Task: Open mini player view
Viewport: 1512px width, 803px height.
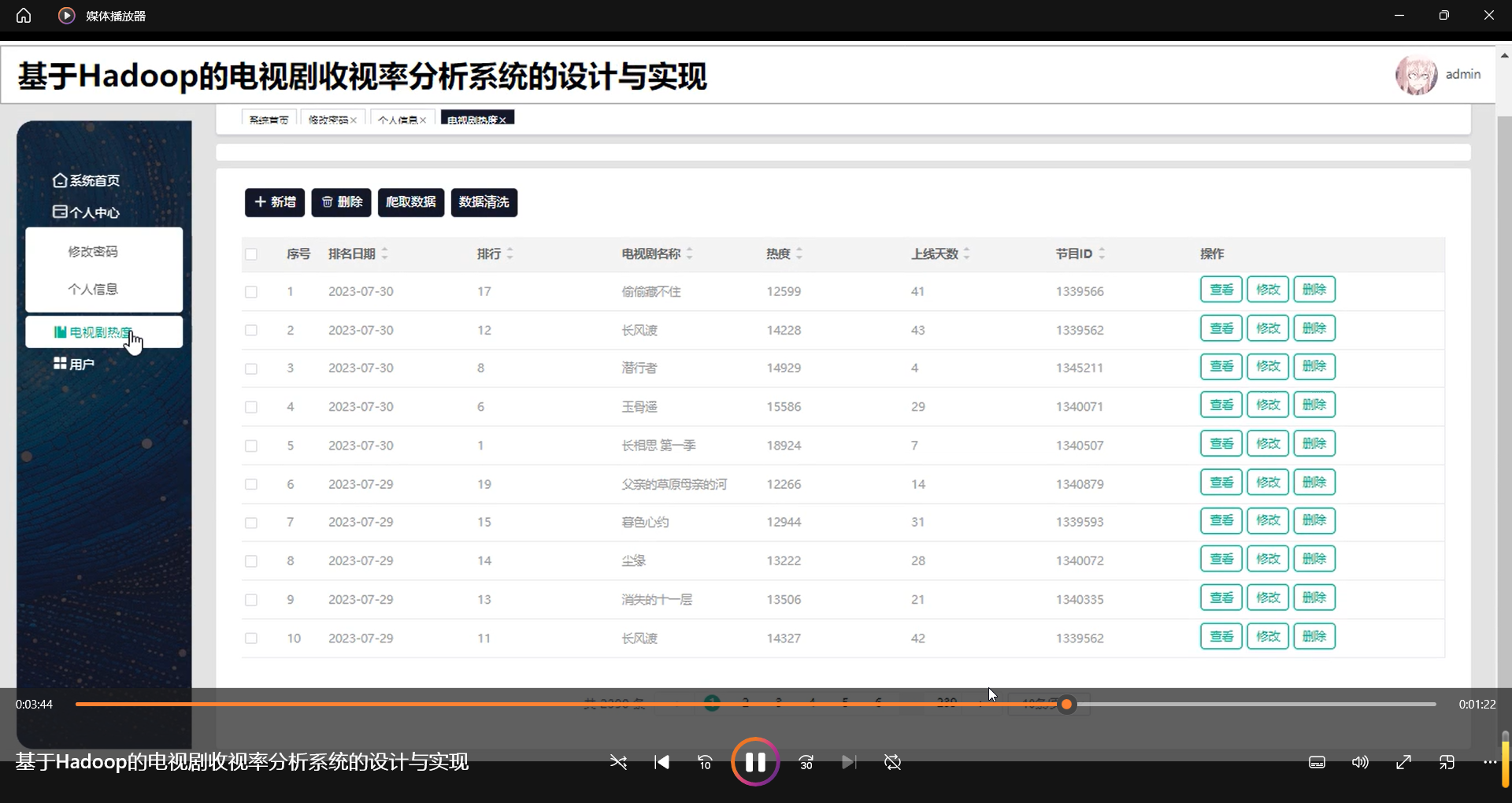Action: (1447, 762)
